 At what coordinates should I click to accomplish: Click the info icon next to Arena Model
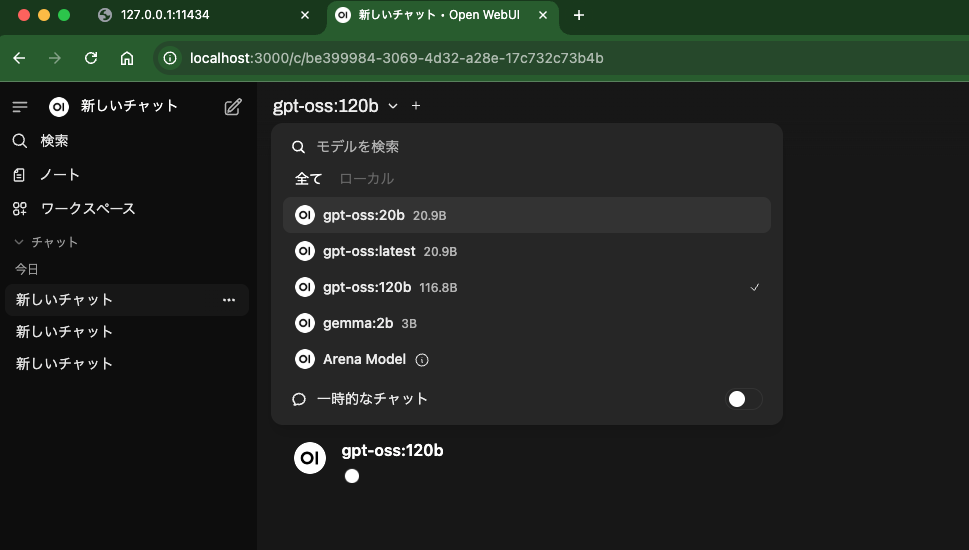422,360
